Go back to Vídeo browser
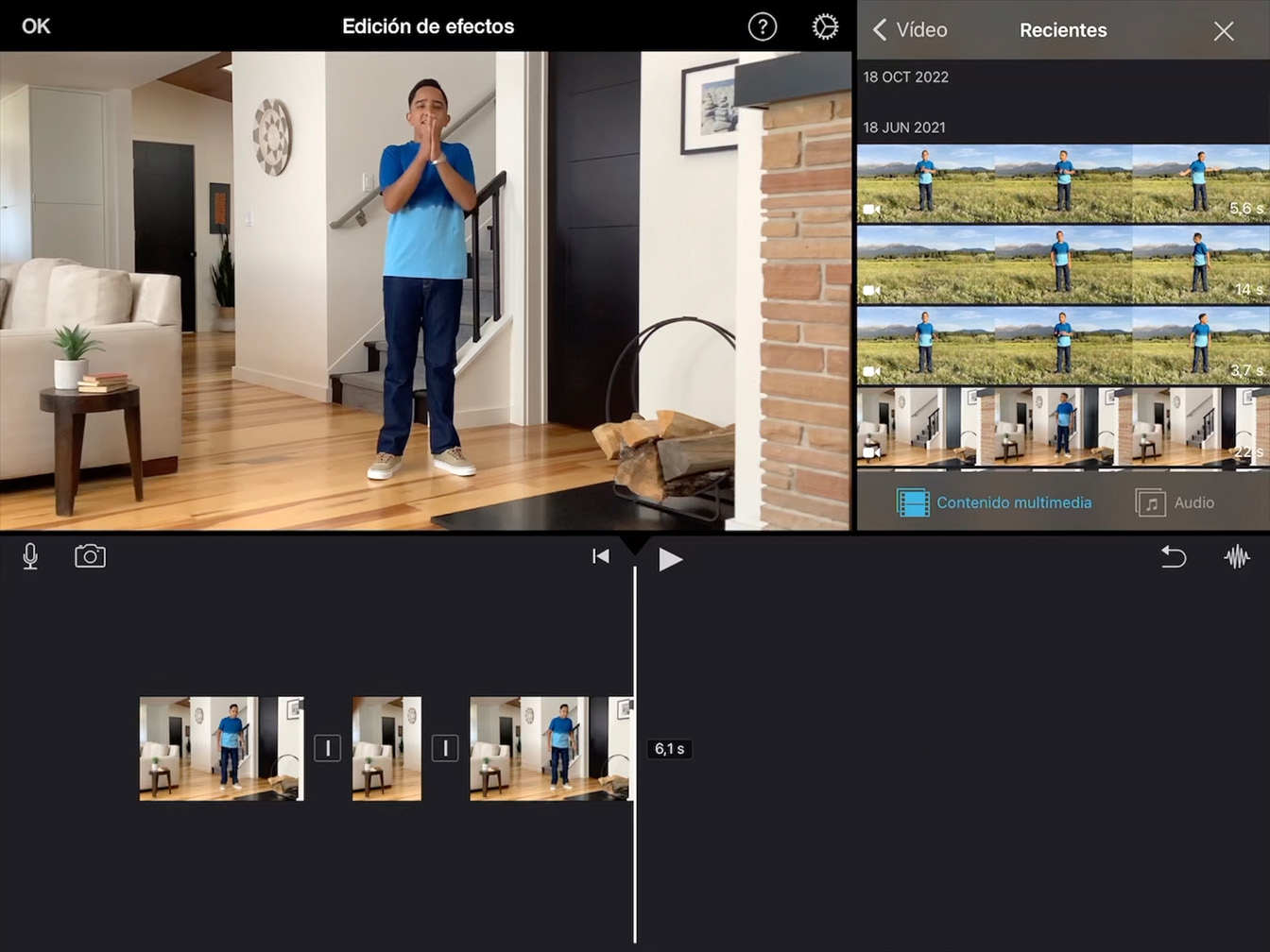The image size is (1270, 952). point(909,30)
